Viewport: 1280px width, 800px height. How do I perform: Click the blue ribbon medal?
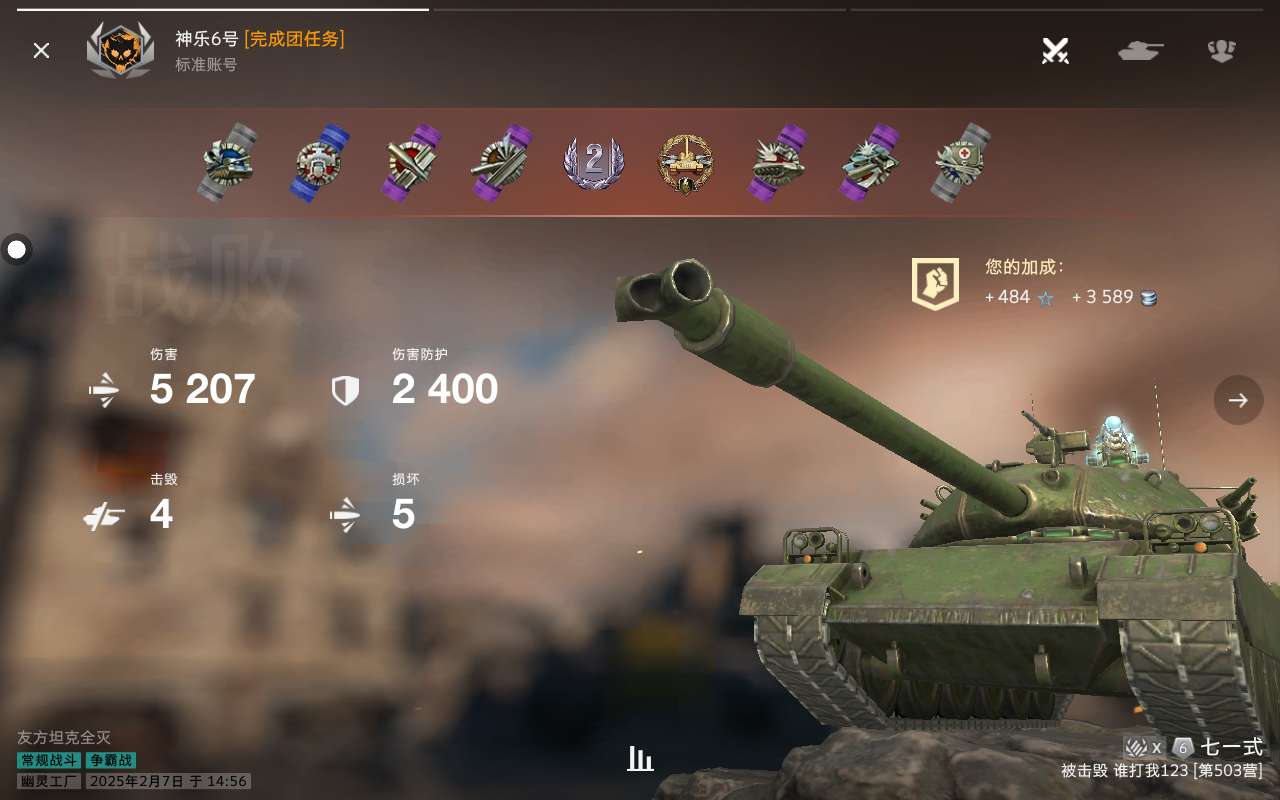click(319, 163)
